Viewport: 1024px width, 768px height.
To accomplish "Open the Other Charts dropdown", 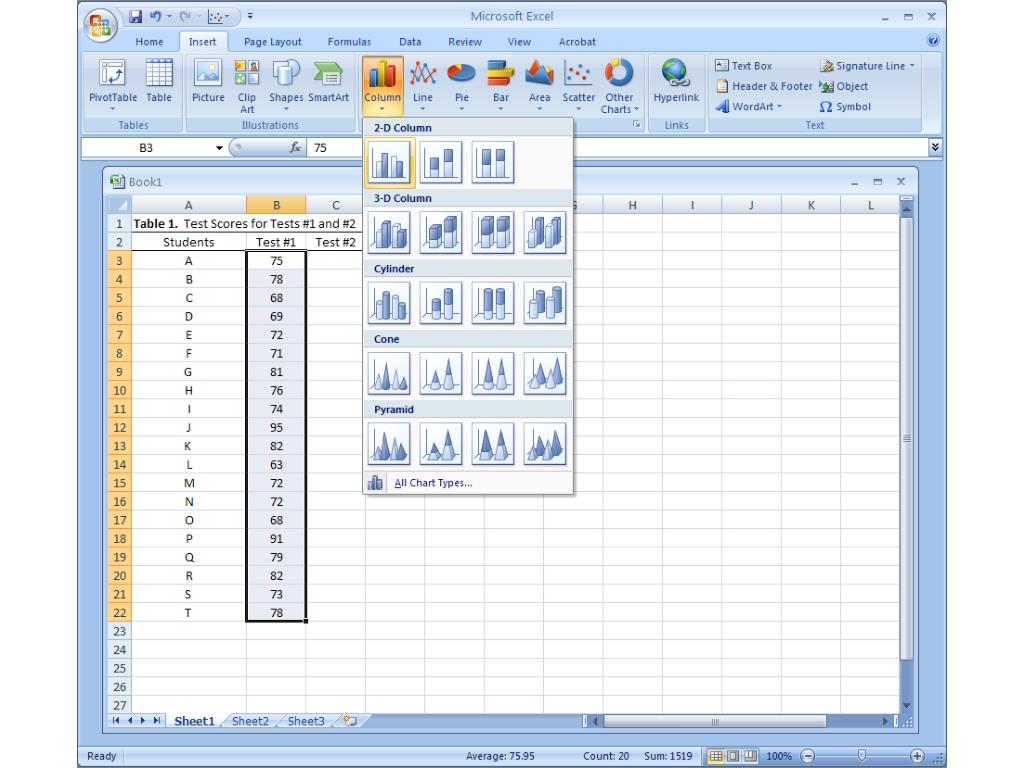I will 619,86.
